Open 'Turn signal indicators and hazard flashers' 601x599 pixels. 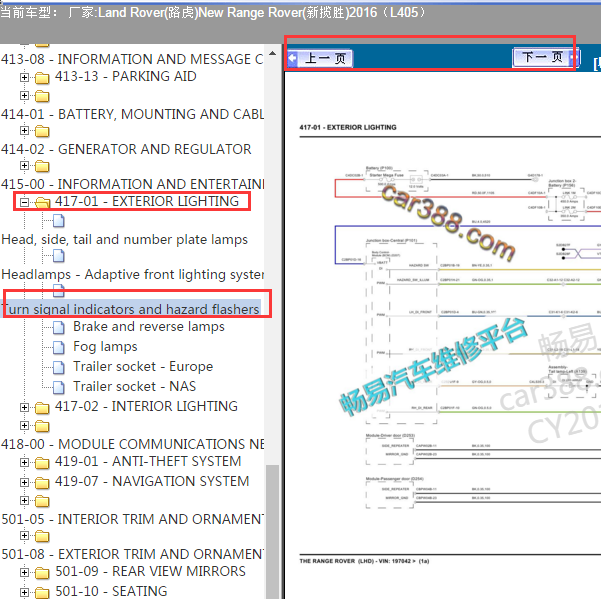click(131, 309)
